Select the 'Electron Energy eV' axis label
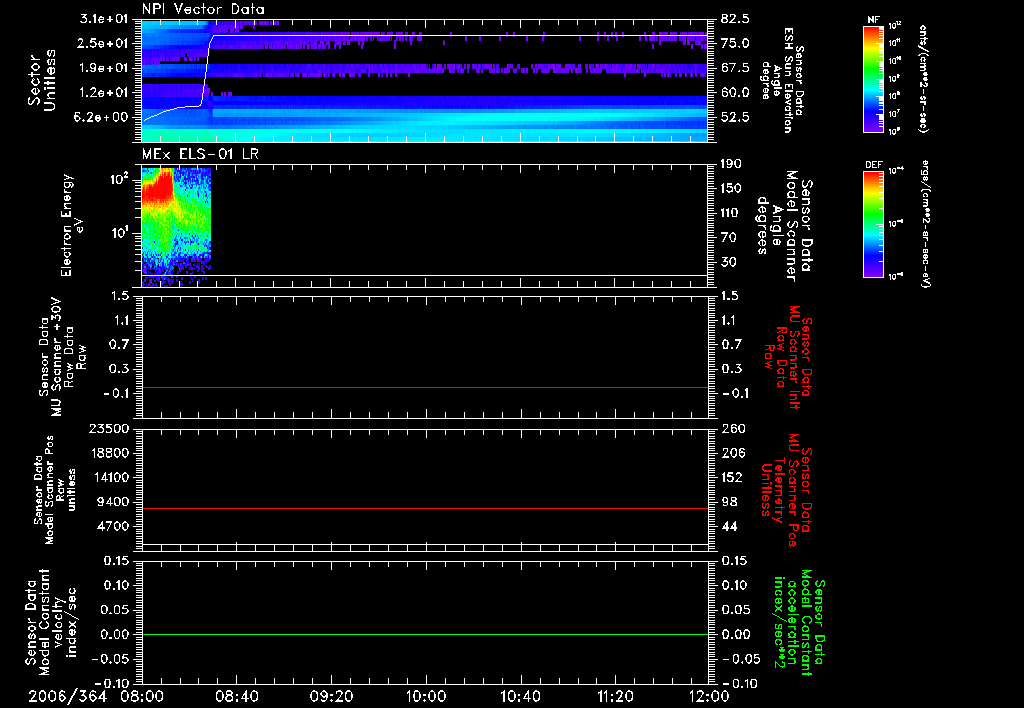The image size is (1024, 708). pyautogui.click(x=72, y=225)
